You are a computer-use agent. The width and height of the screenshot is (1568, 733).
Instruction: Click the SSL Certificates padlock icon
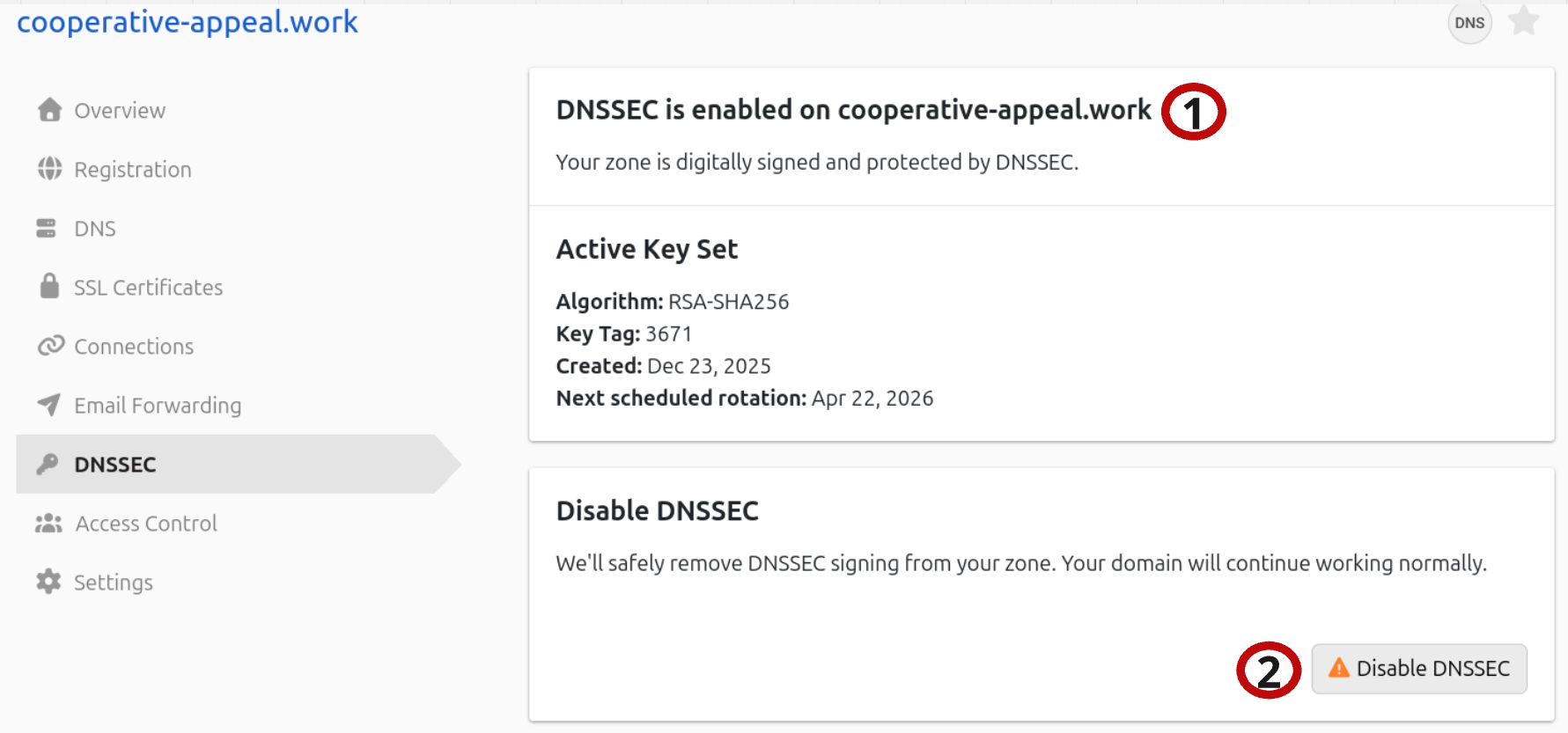click(x=49, y=287)
